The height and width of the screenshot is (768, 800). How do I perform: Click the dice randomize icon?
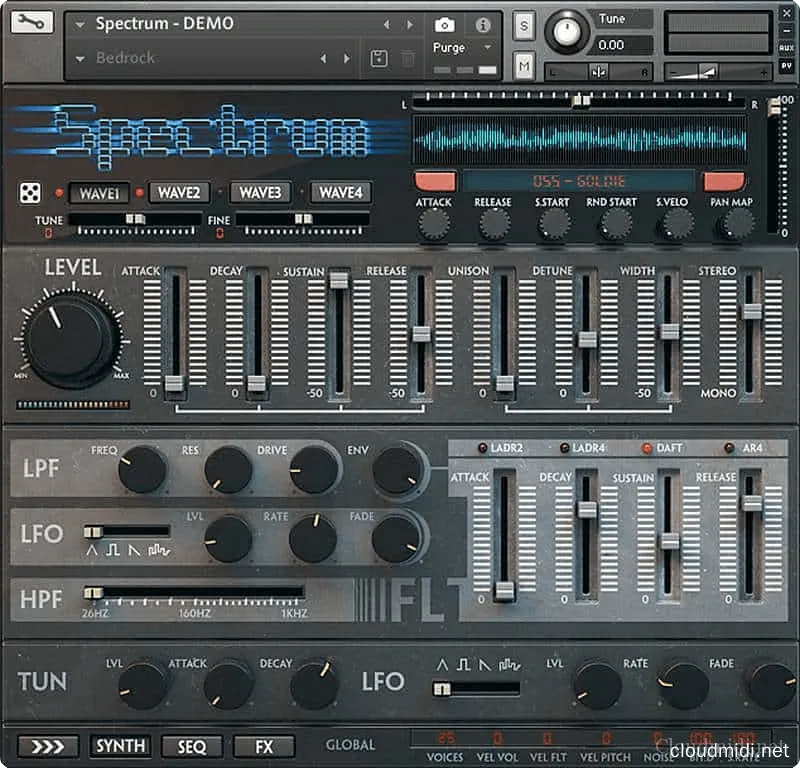[31, 190]
